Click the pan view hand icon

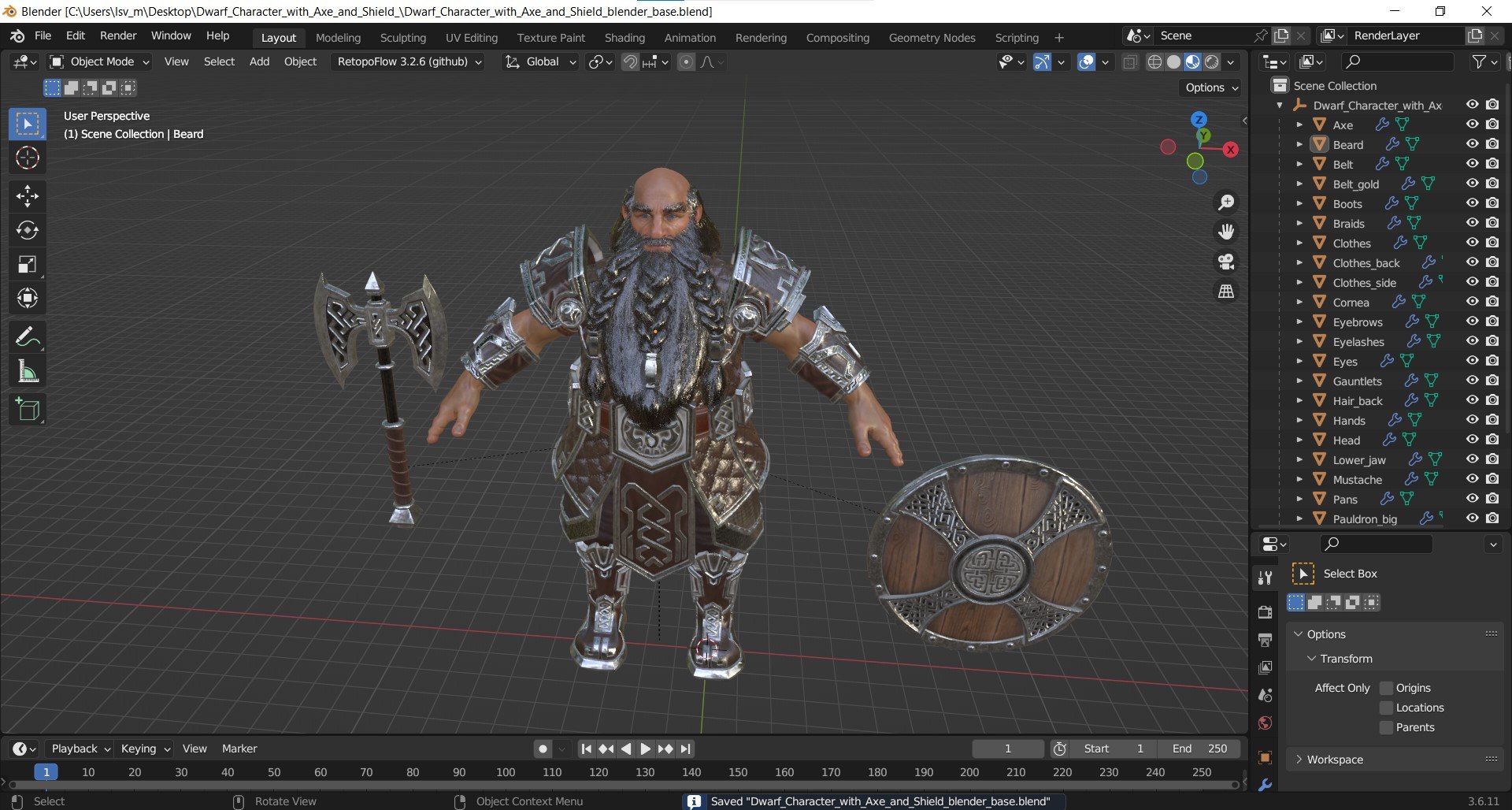(1226, 232)
